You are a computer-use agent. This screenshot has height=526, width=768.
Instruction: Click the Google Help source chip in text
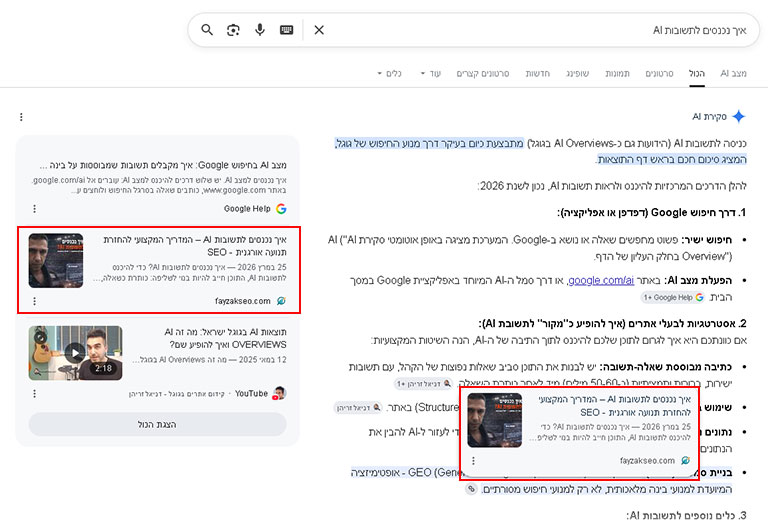click(x=673, y=297)
